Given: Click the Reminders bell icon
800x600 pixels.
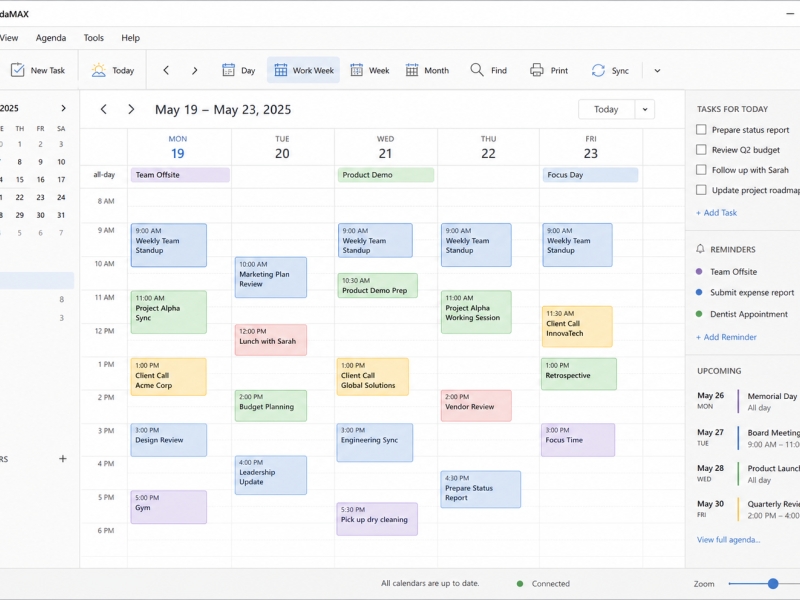Looking at the screenshot, I should [x=700, y=249].
